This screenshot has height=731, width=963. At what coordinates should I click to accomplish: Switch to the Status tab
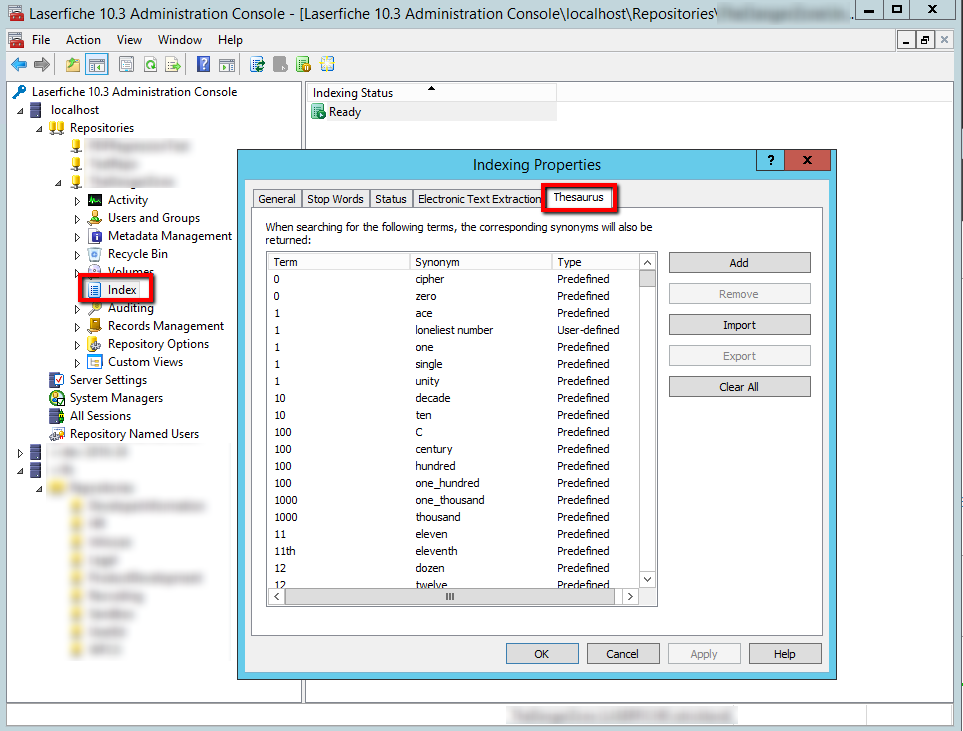391,199
